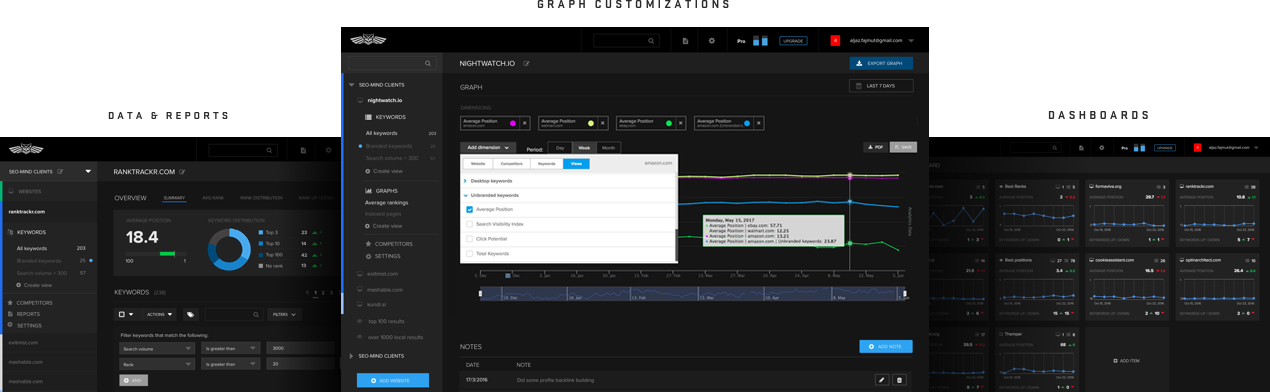
Task: Uncheck the Average Position checkbox
Action: pyautogui.click(x=470, y=209)
